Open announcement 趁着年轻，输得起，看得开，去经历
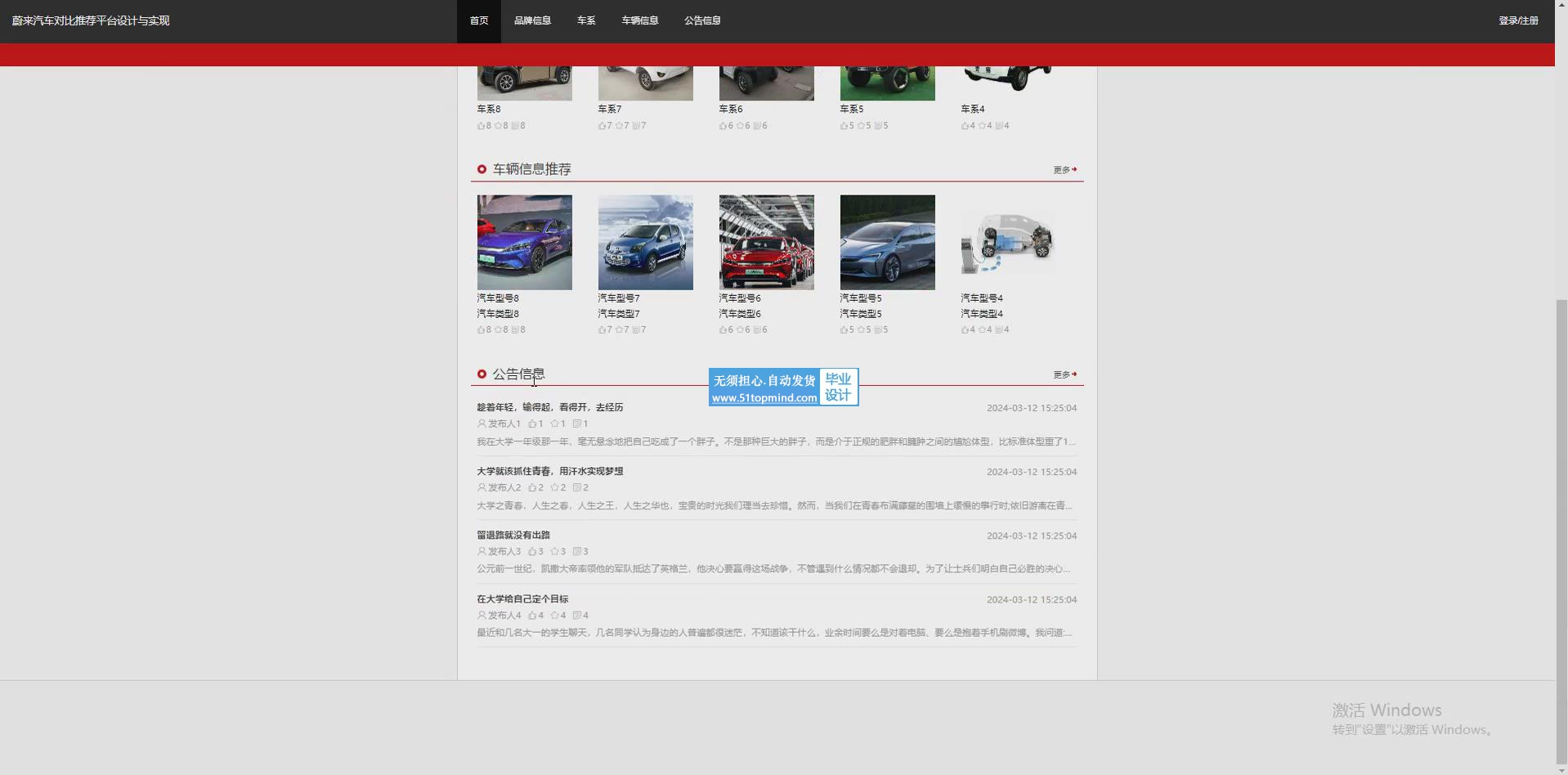 (x=550, y=407)
